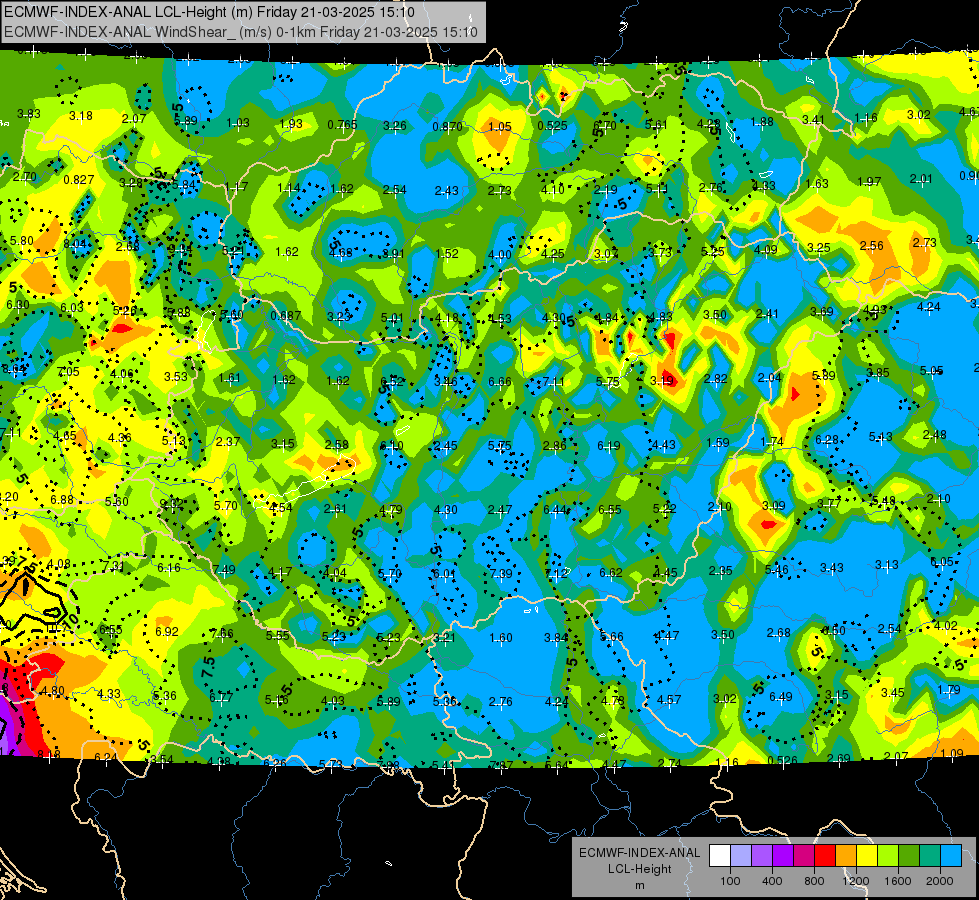Click the wind shear value '6.49'
The width and height of the screenshot is (979, 900).
780,696
